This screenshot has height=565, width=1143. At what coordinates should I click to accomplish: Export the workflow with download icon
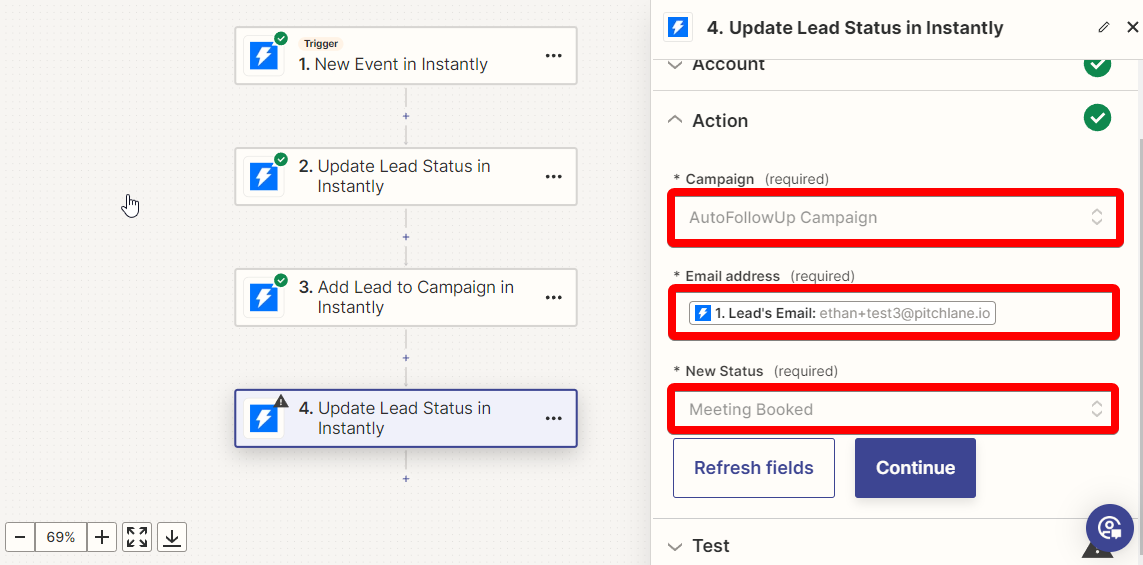click(x=172, y=537)
